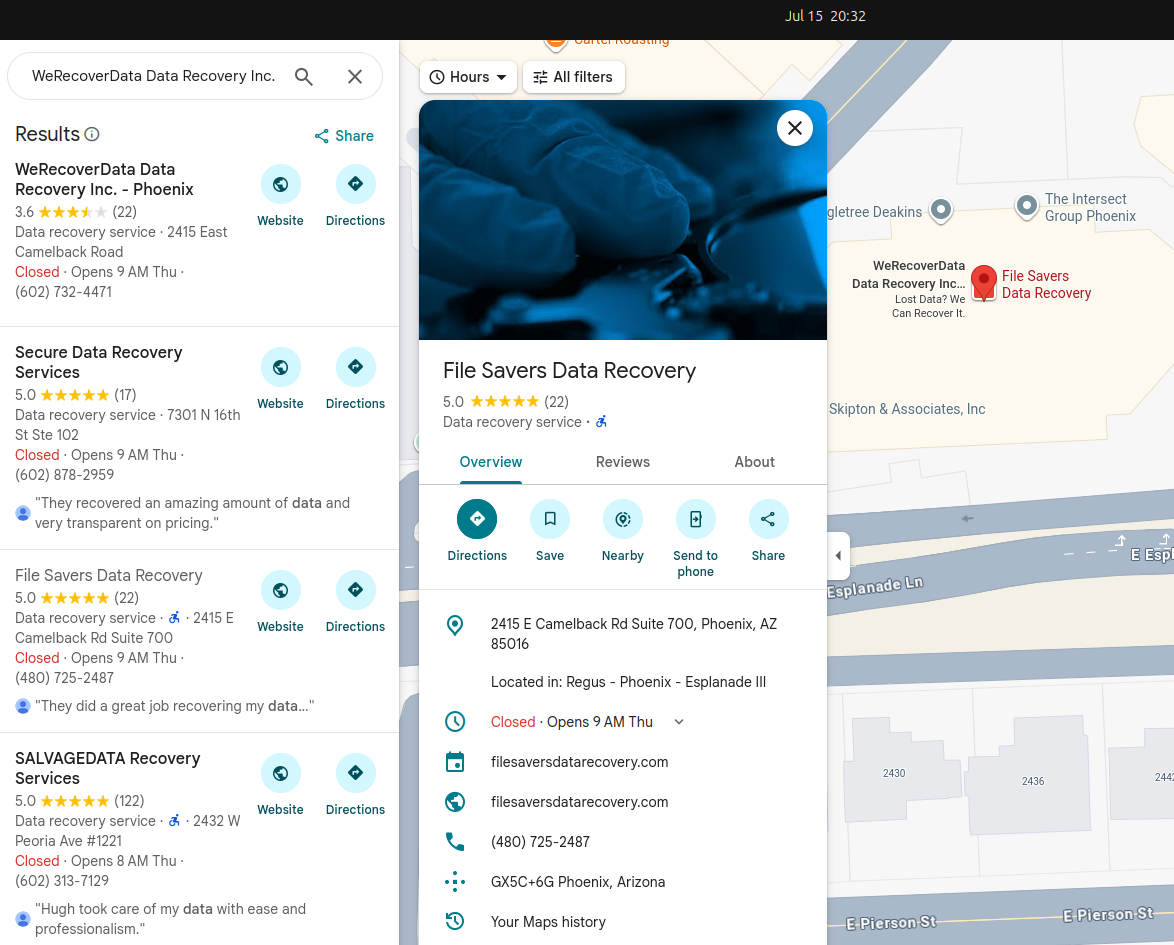
Task: Select SALVAGEDATA Recovery Services result title
Action: [108, 768]
